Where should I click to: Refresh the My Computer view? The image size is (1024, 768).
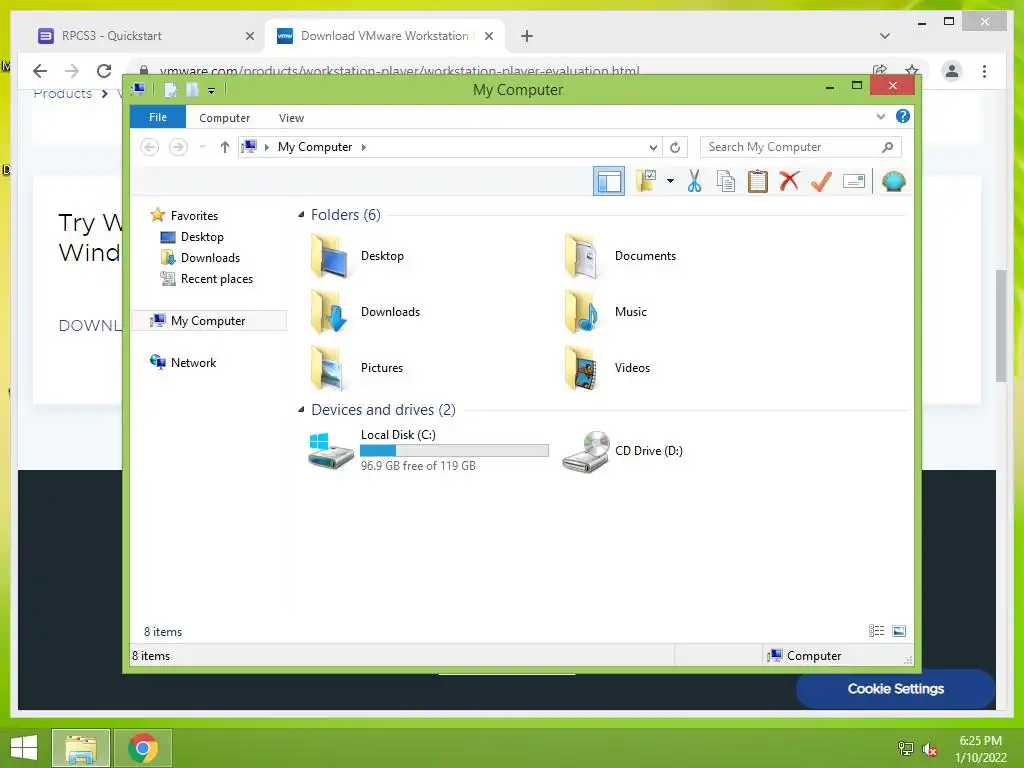tap(675, 148)
